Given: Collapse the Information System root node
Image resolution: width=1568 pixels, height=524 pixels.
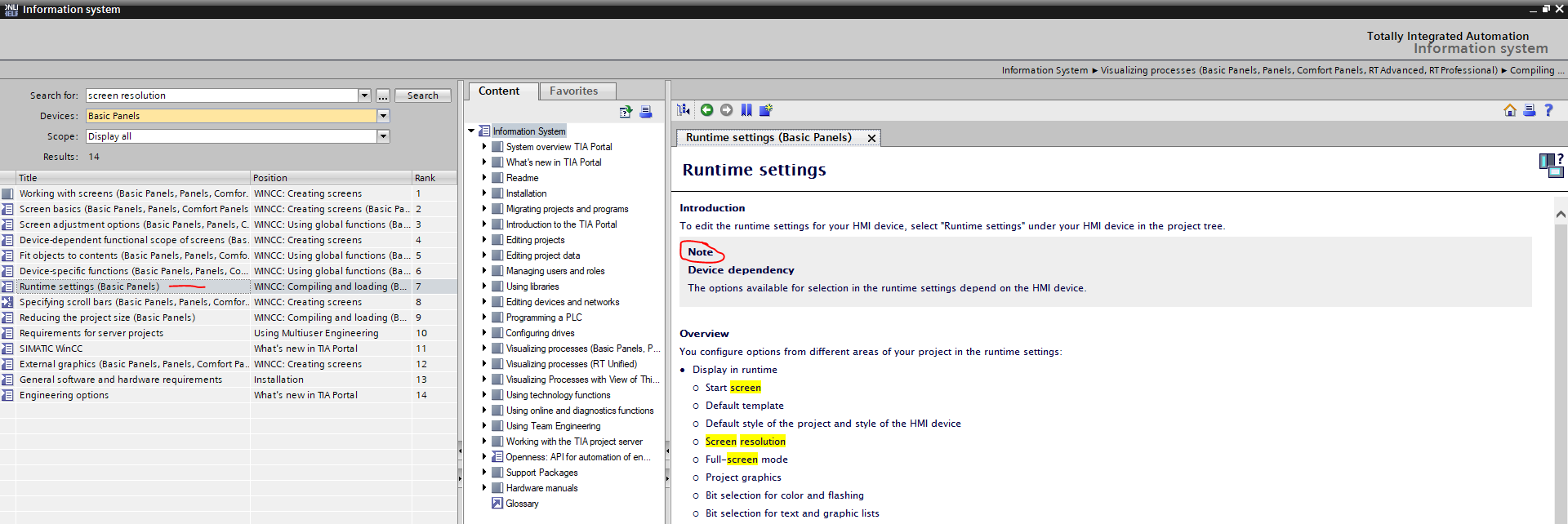Looking at the screenshot, I should click(471, 131).
